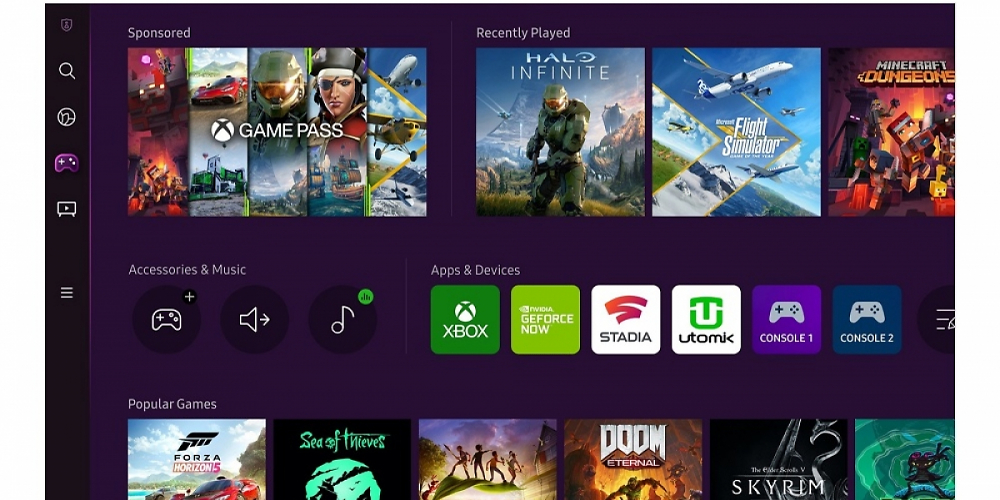Click the Accessories & Music heading
Image resolution: width=1000 pixels, height=500 pixels.
(187, 270)
